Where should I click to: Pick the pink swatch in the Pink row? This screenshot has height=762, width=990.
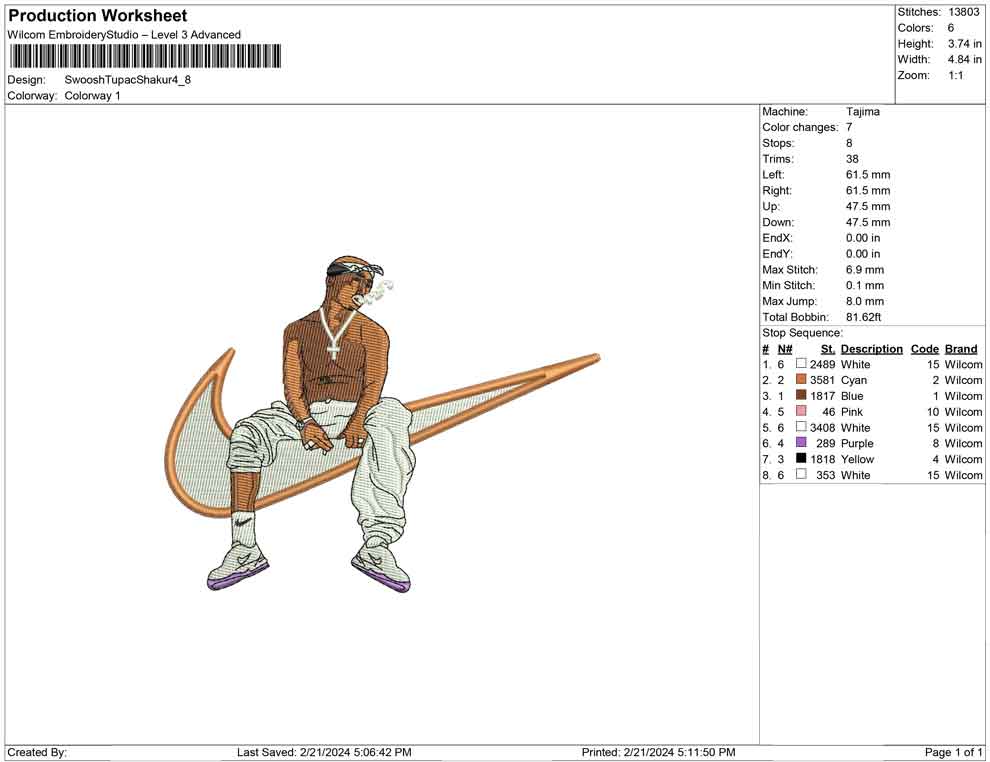[801, 411]
